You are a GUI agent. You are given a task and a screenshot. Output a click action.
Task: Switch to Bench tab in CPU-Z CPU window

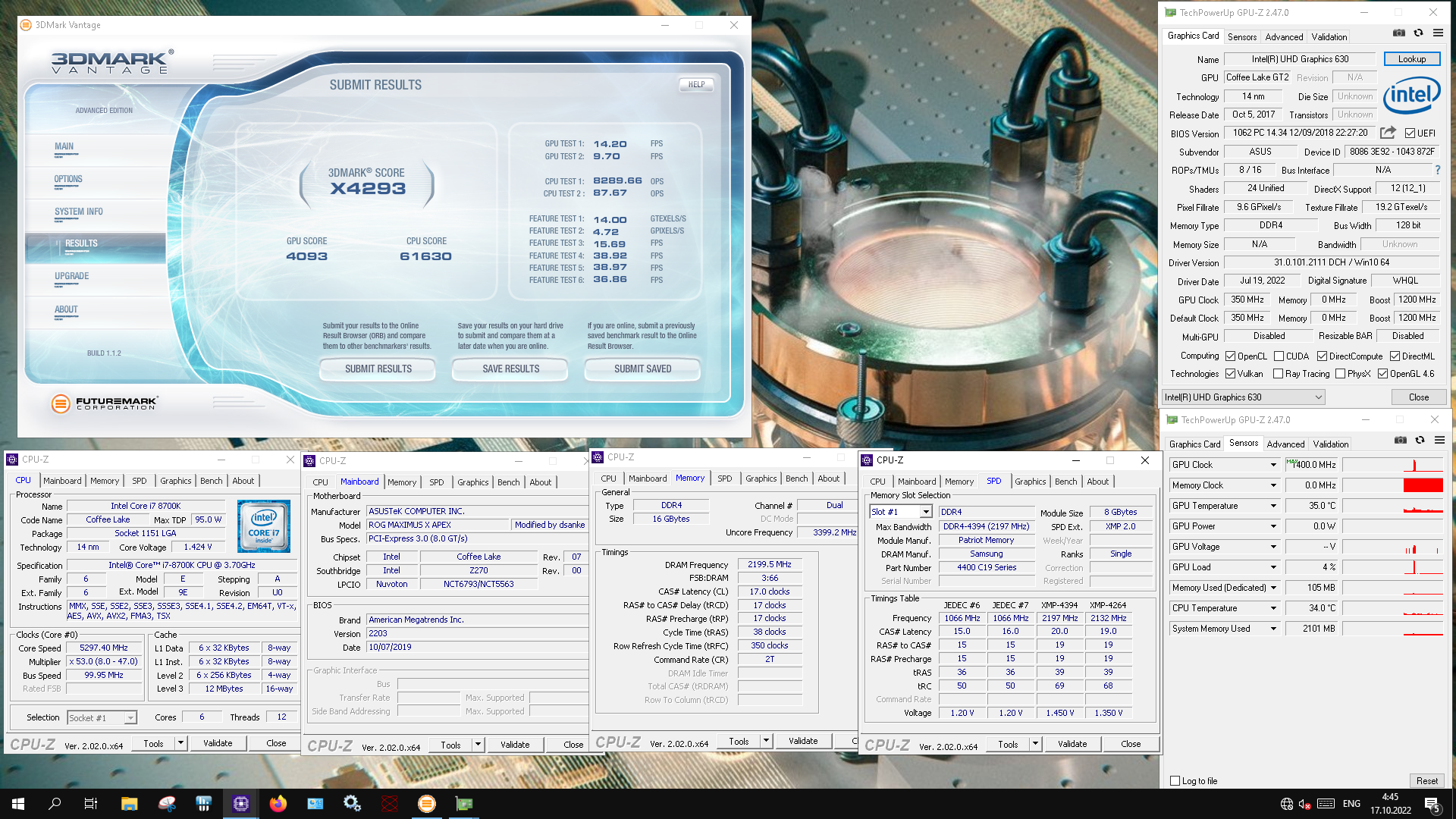click(x=212, y=481)
